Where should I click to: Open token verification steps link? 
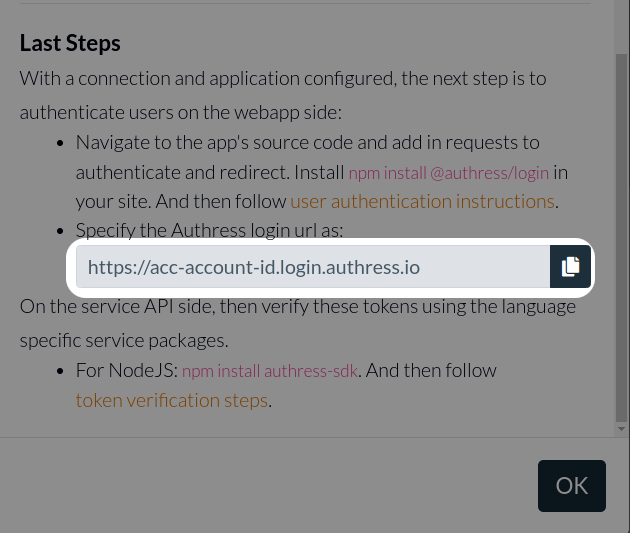[x=172, y=400]
